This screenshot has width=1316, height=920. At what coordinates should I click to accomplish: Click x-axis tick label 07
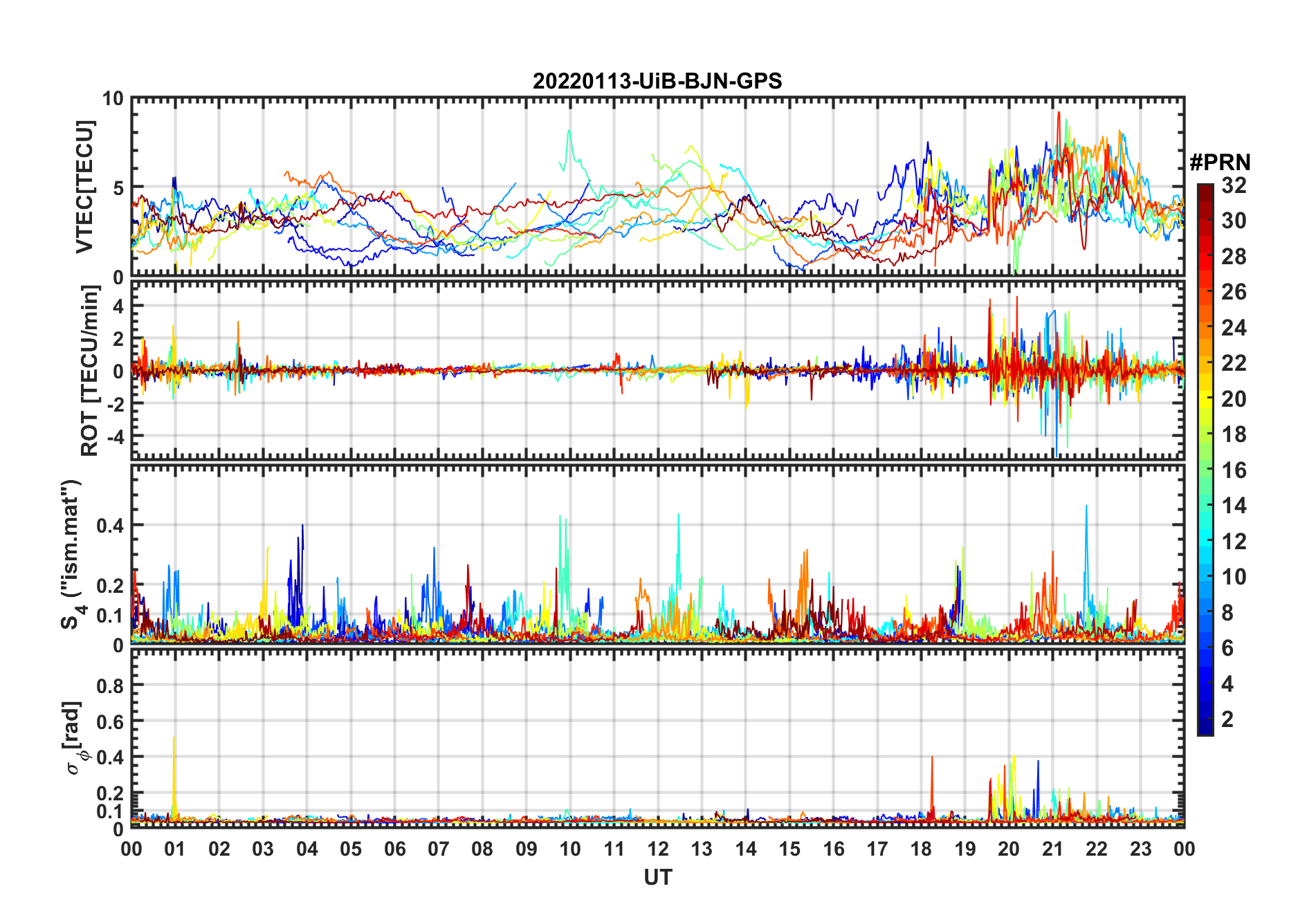pos(439,849)
